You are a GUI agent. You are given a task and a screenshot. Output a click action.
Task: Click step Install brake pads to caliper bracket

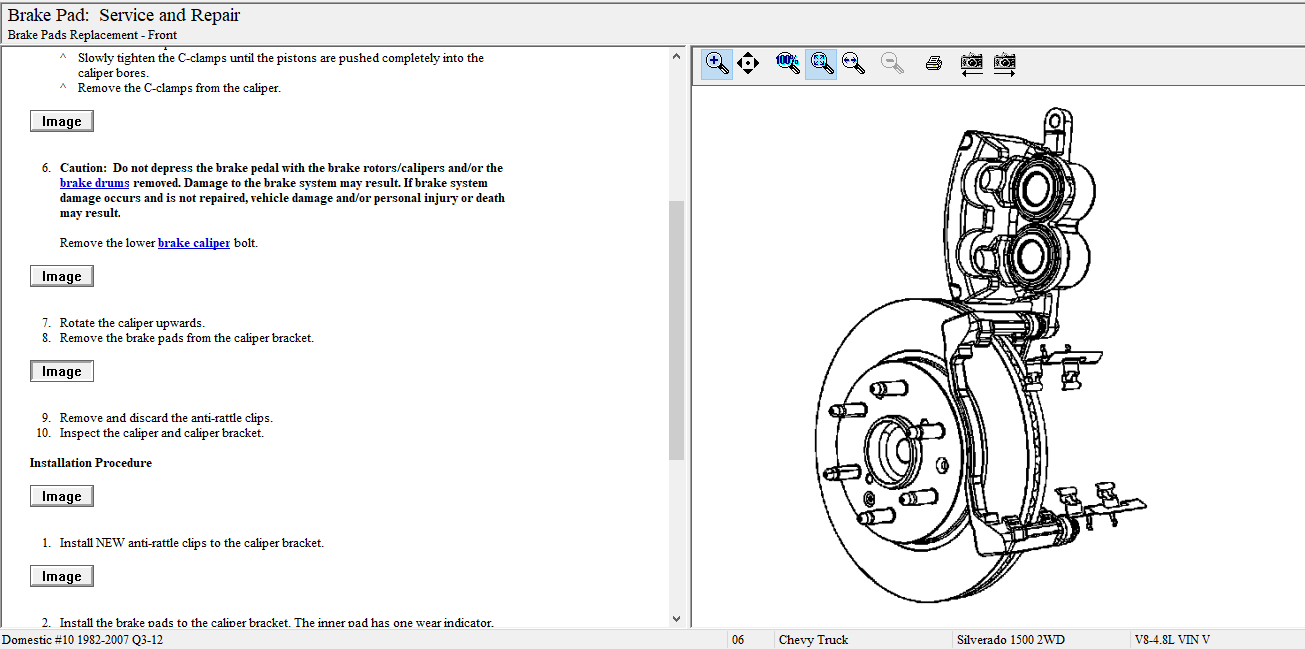pyautogui.click(x=277, y=622)
